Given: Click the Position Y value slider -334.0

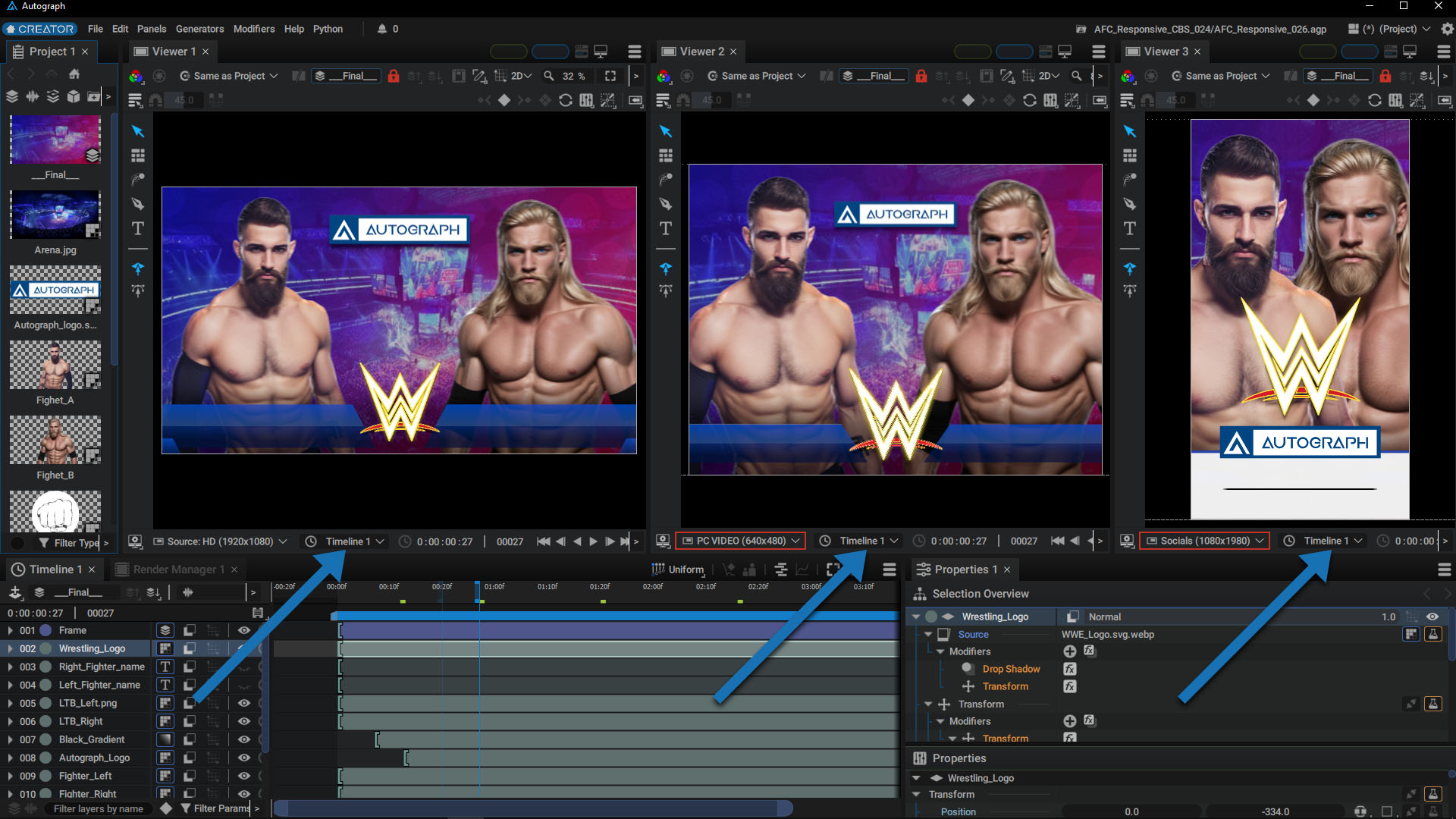Looking at the screenshot, I should coord(1275,811).
